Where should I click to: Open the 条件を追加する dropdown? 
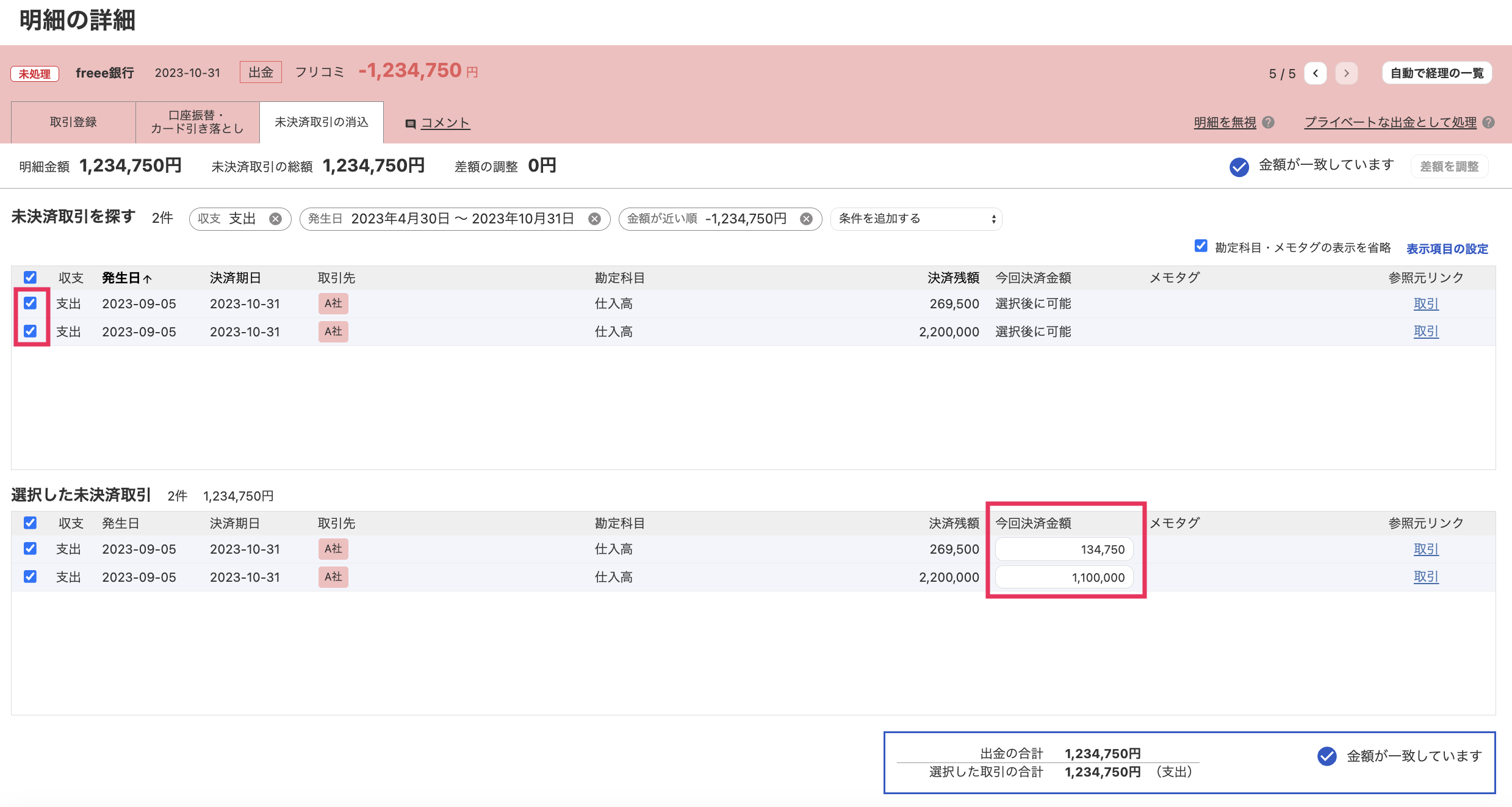pos(916,219)
